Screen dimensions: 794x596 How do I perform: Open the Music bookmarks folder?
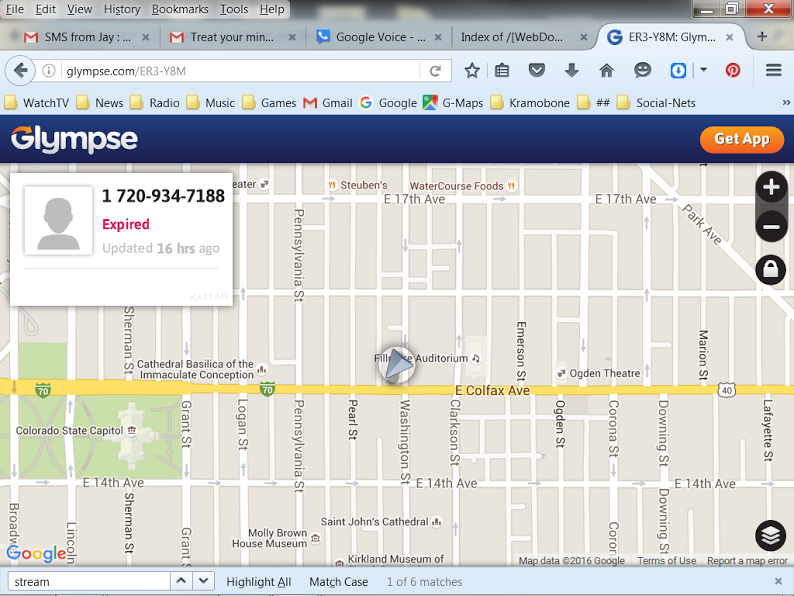pos(211,103)
